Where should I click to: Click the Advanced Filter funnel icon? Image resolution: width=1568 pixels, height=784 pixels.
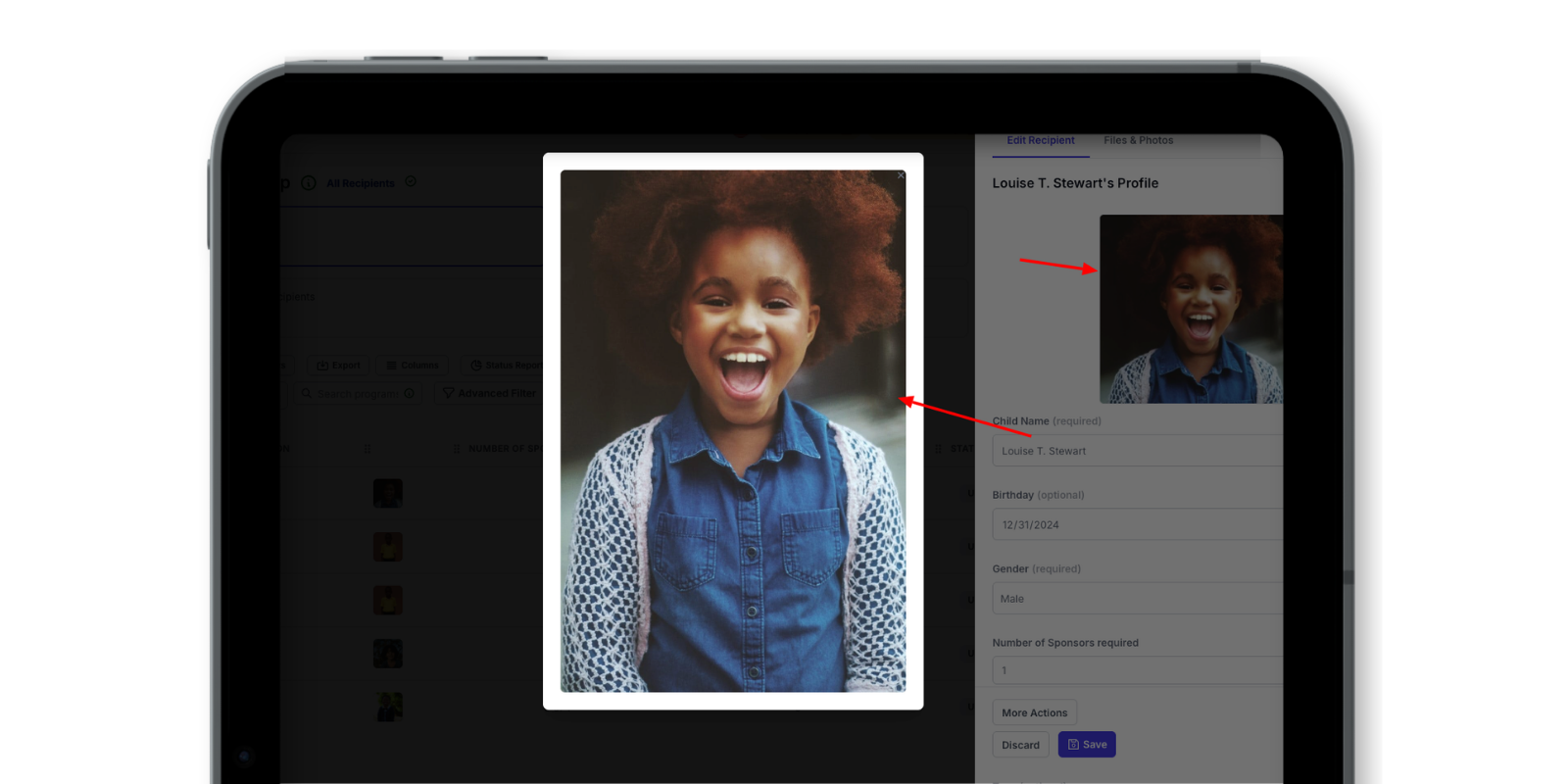click(448, 393)
